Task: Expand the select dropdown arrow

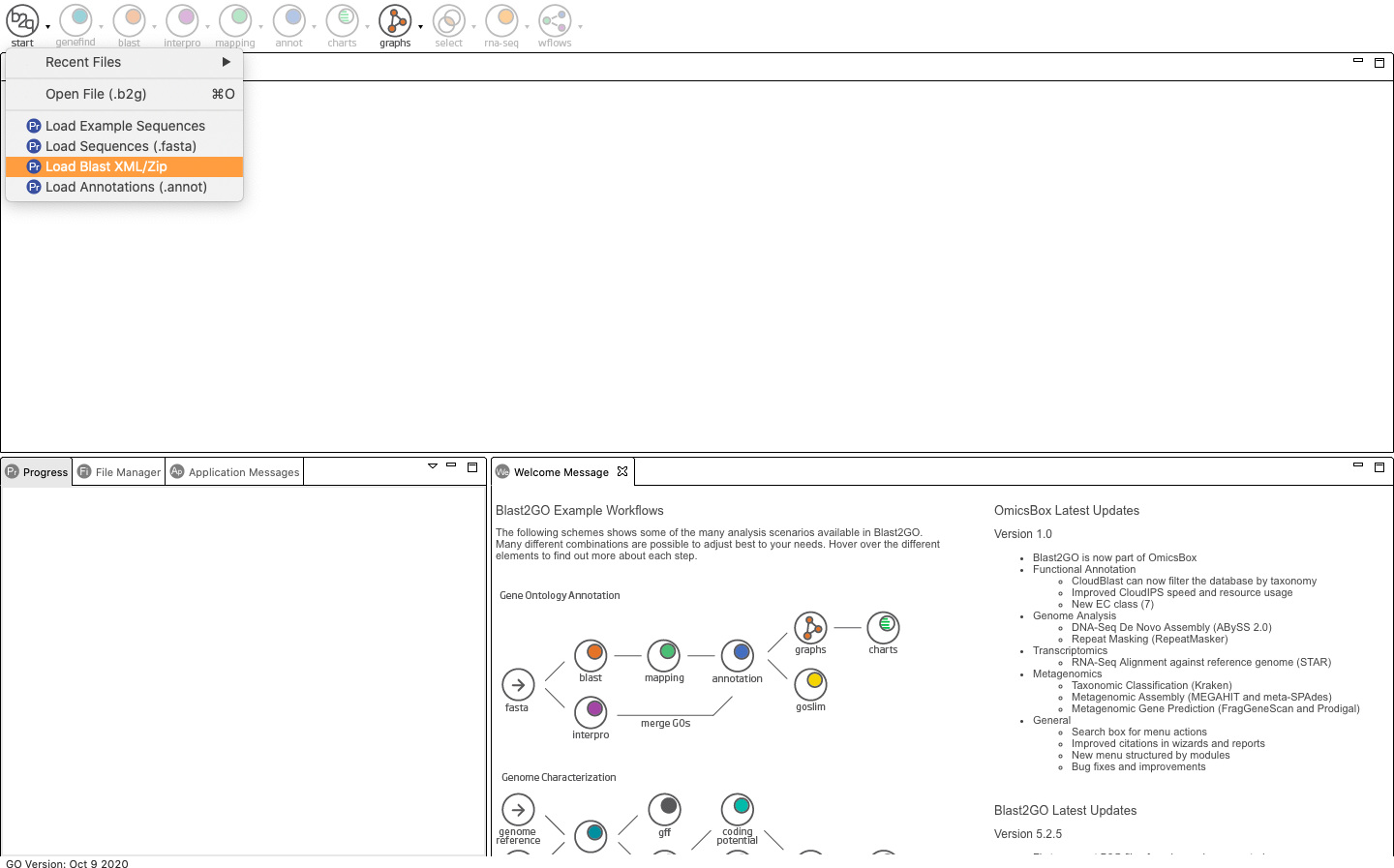Action: (x=473, y=27)
